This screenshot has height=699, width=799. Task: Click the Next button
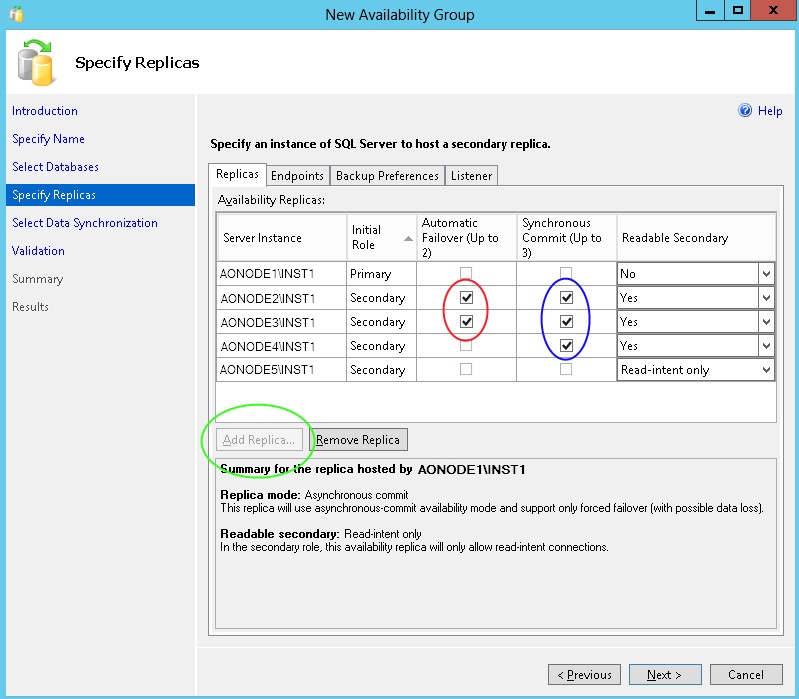click(664, 675)
